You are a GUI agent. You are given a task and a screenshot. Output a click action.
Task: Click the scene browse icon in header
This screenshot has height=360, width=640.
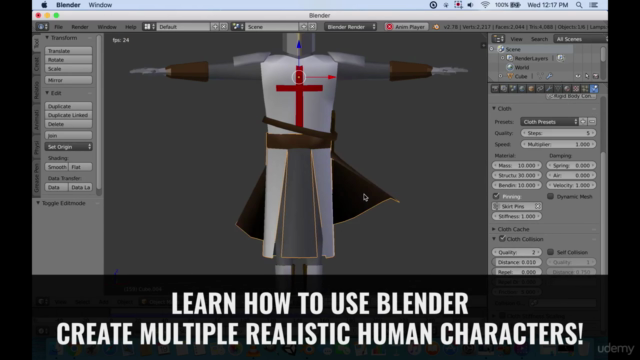pos(238,27)
